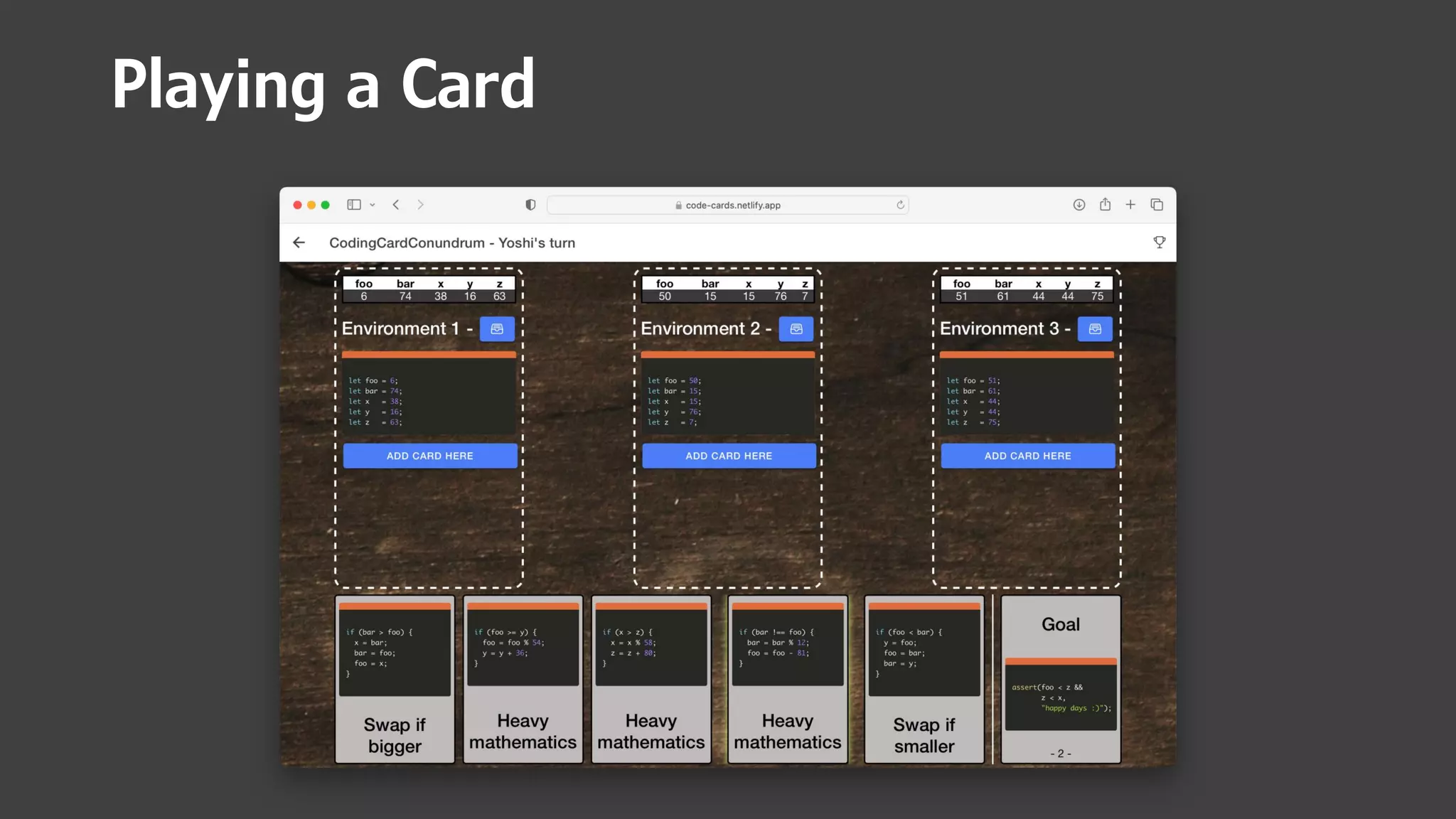
Task: Open Environment 1 inbox icon button
Action: click(x=497, y=329)
